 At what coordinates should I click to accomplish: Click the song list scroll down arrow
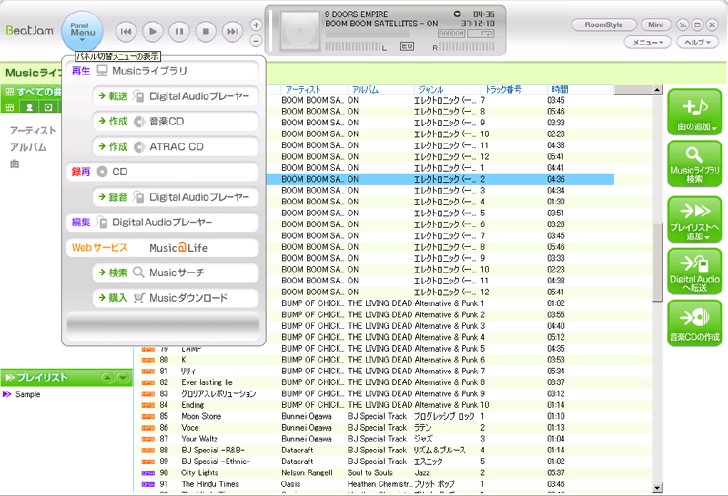click(x=657, y=488)
